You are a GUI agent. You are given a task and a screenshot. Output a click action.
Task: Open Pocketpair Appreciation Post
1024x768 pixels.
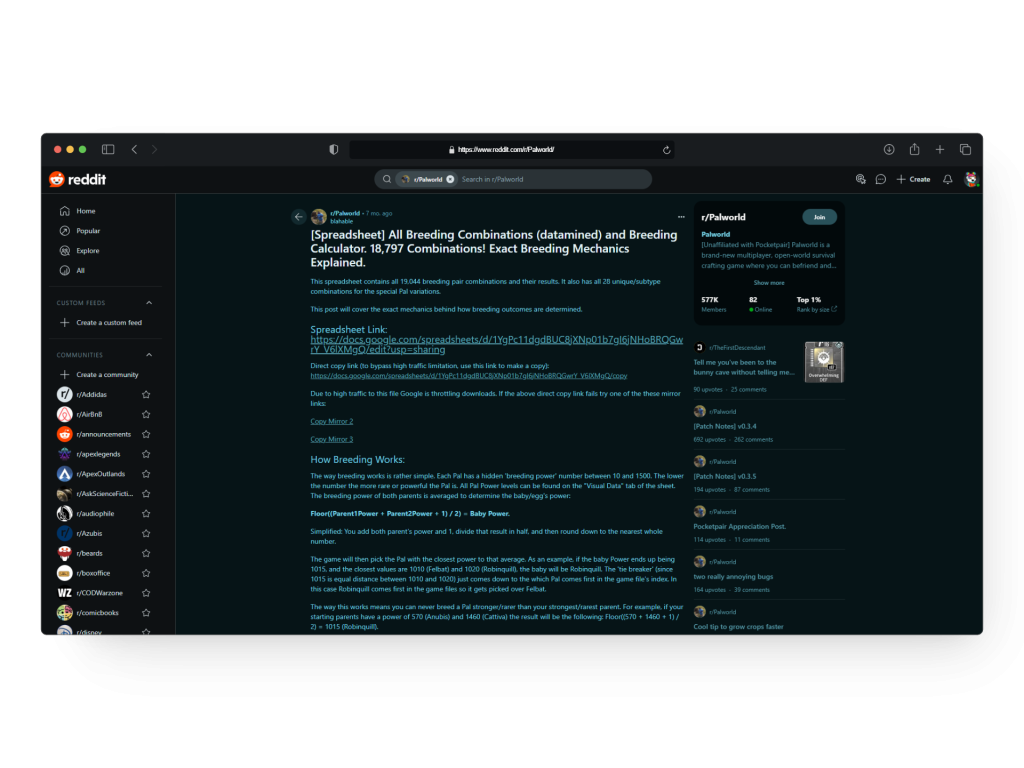pos(740,526)
